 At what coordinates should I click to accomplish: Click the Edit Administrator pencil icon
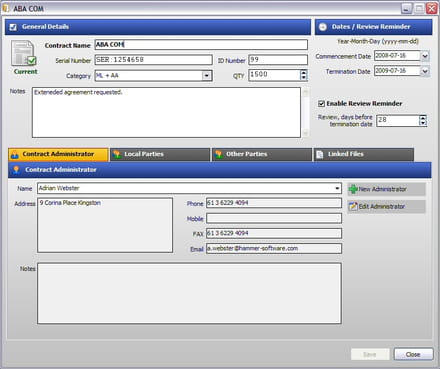[353, 207]
